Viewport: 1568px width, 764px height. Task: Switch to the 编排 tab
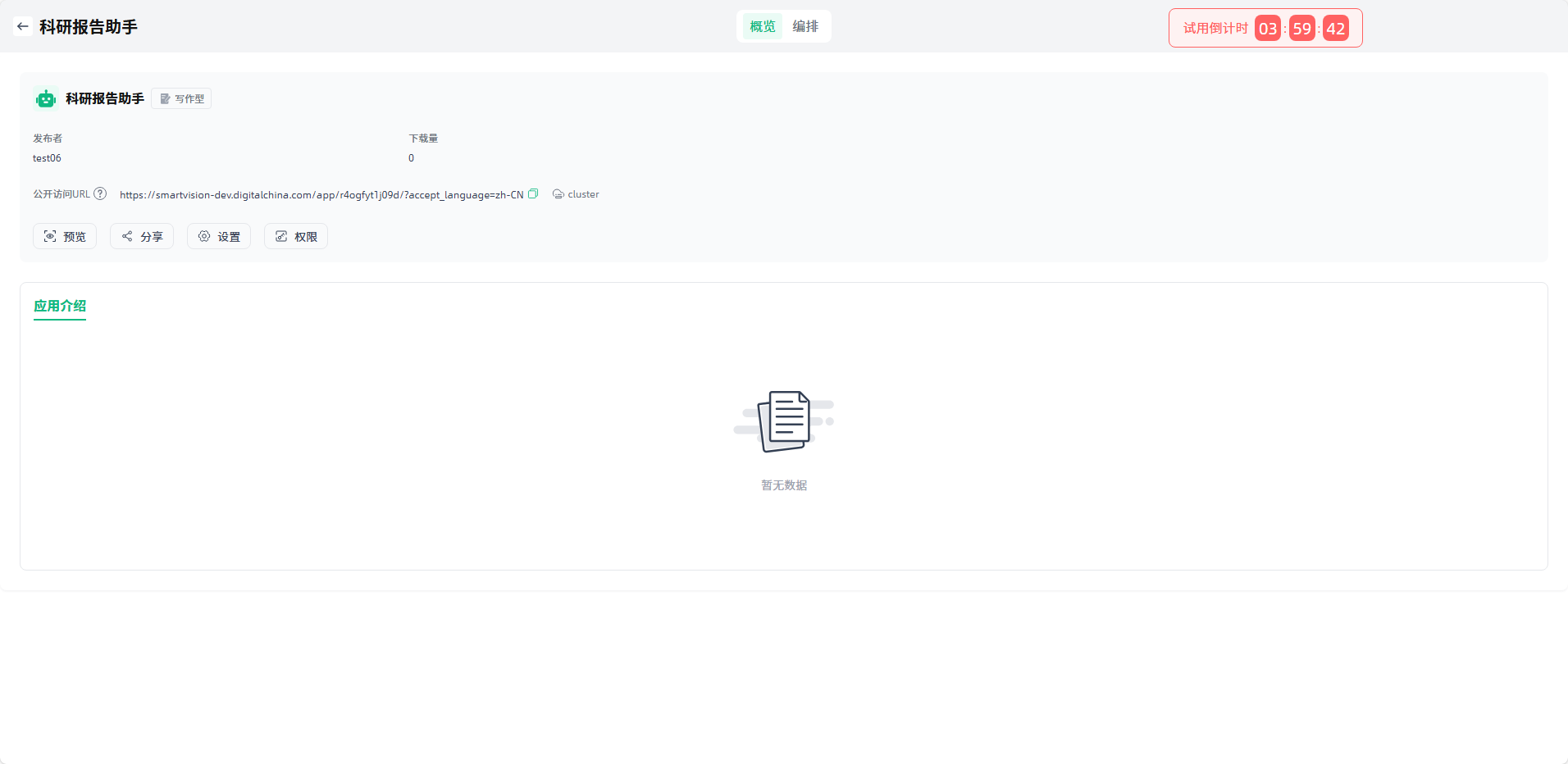805,26
